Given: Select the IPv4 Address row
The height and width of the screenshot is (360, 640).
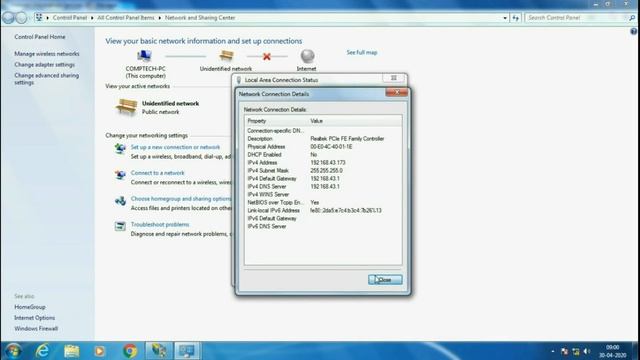Looking at the screenshot, I should coord(323,162).
